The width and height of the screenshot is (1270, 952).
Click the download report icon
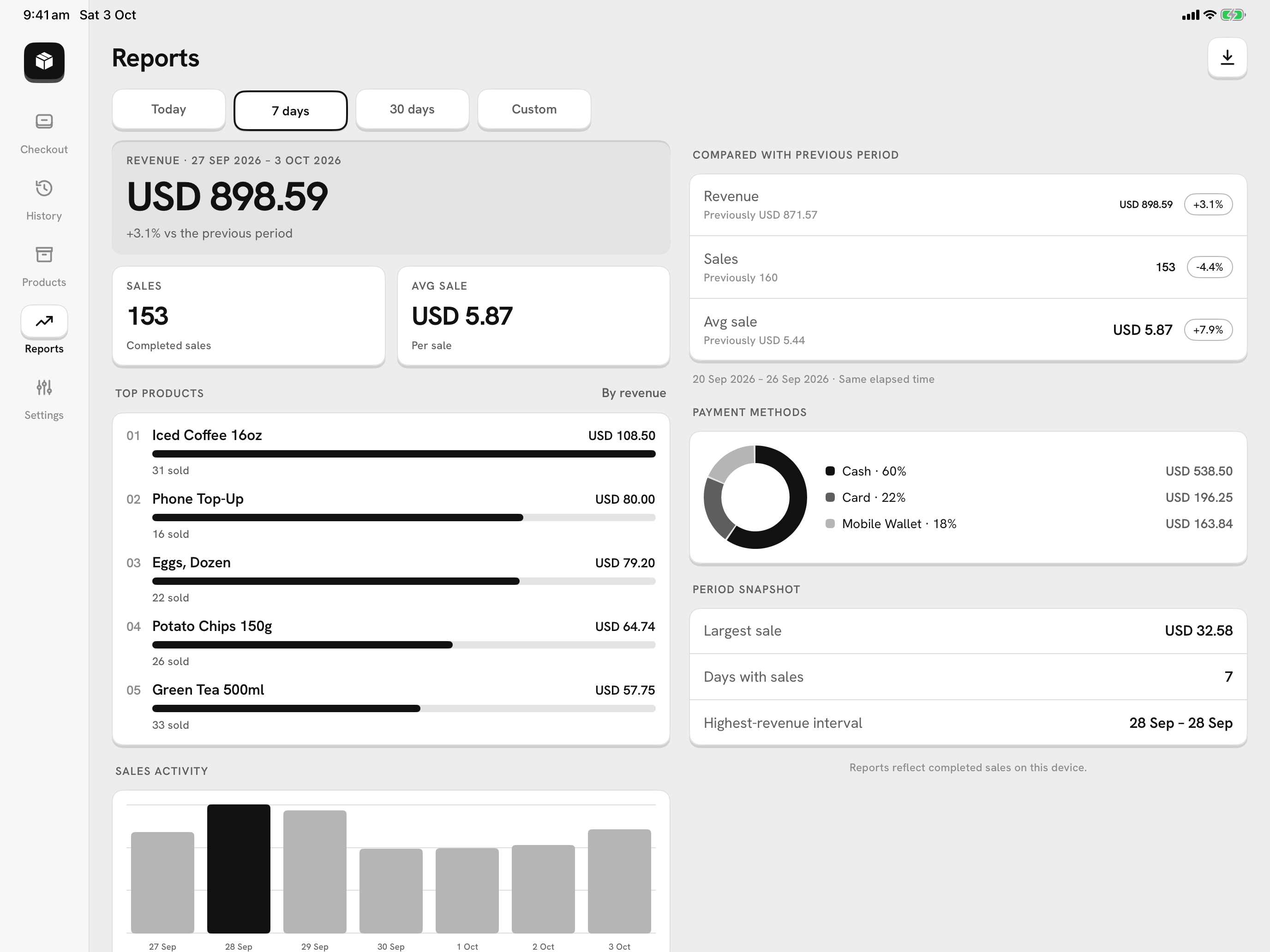(1227, 58)
